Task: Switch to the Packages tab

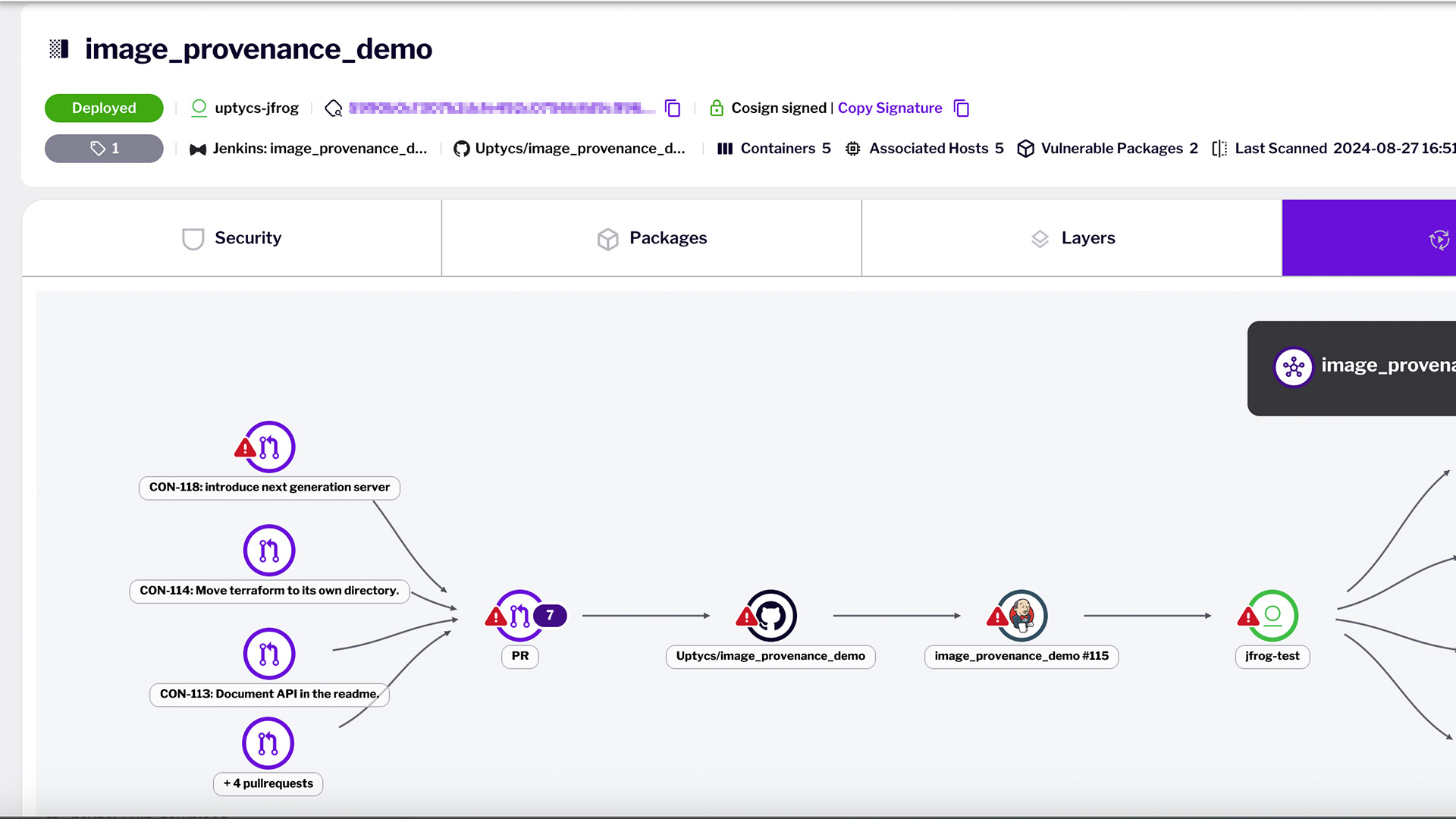Action: pos(652,238)
